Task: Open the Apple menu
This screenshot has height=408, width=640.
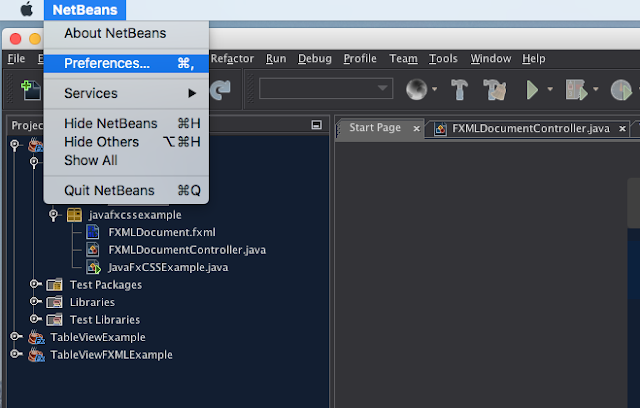Action: pyautogui.click(x=27, y=9)
